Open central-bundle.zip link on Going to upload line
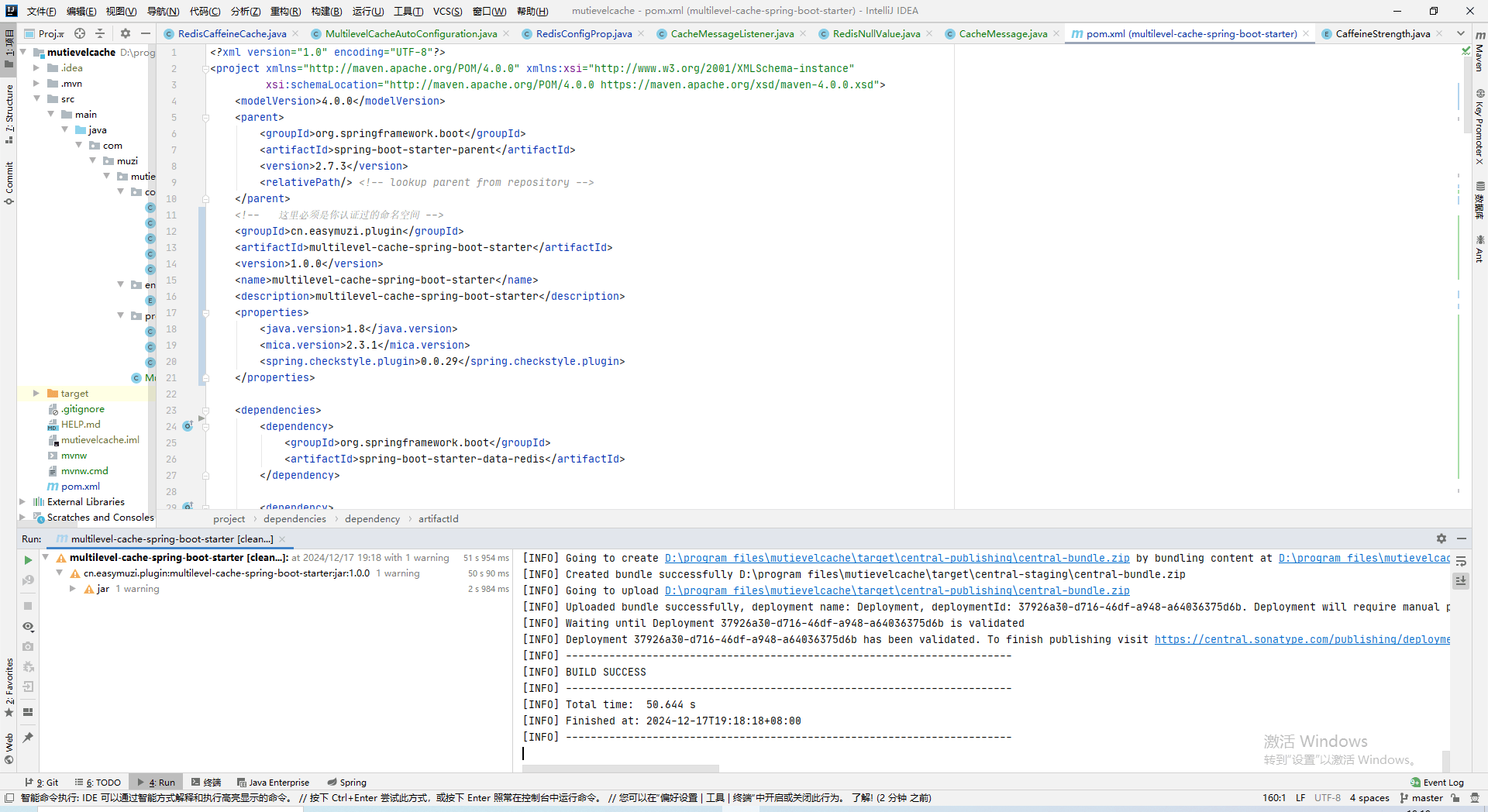Viewport: 1488px width, 812px height. 897,590
